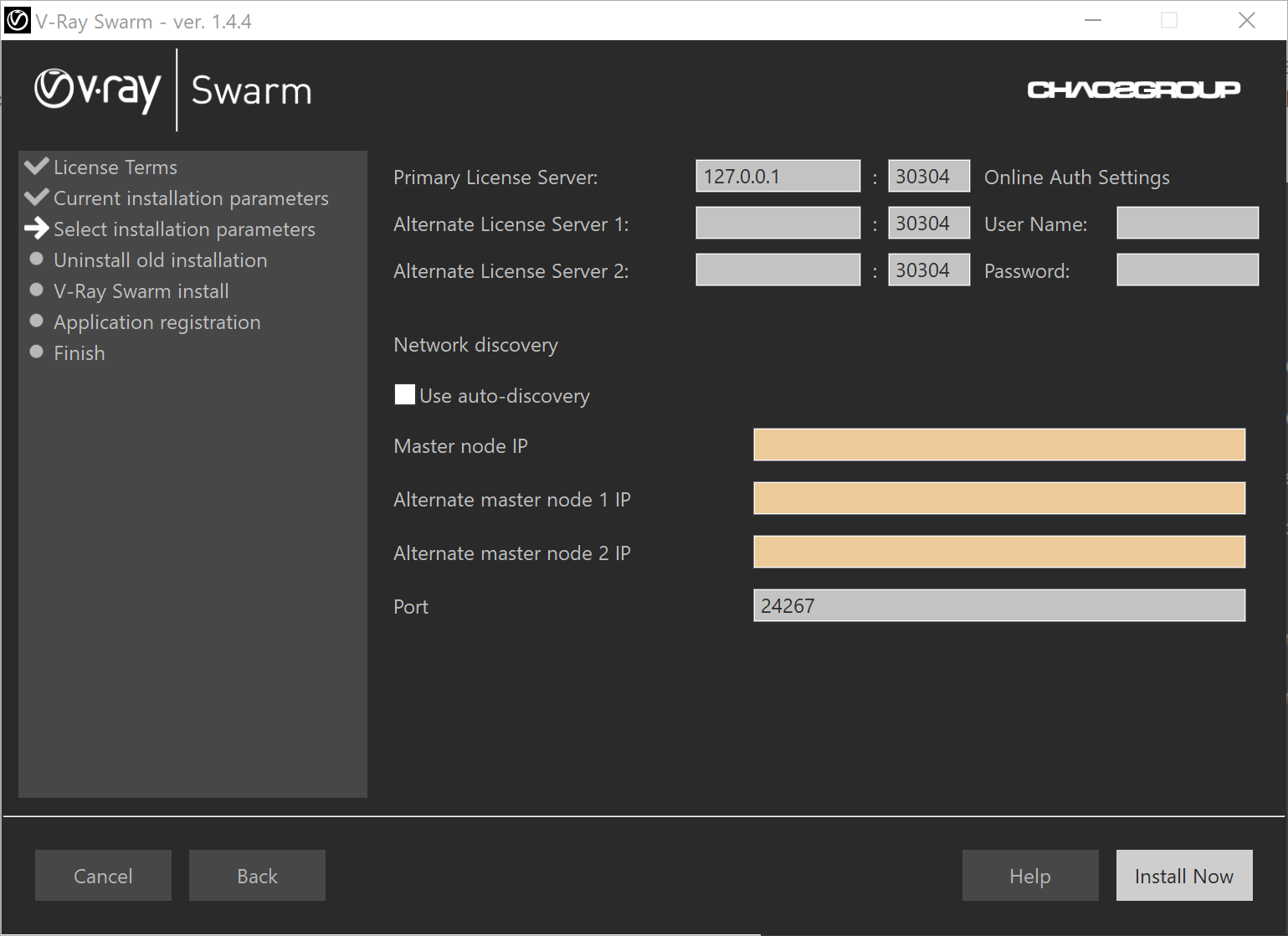Start setup with Install Now
This screenshot has height=936, width=1288.
1184,875
